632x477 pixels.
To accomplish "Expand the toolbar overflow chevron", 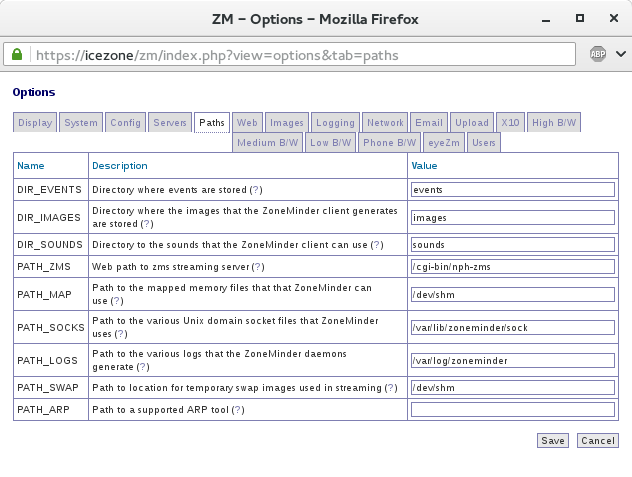I will coord(621,54).
